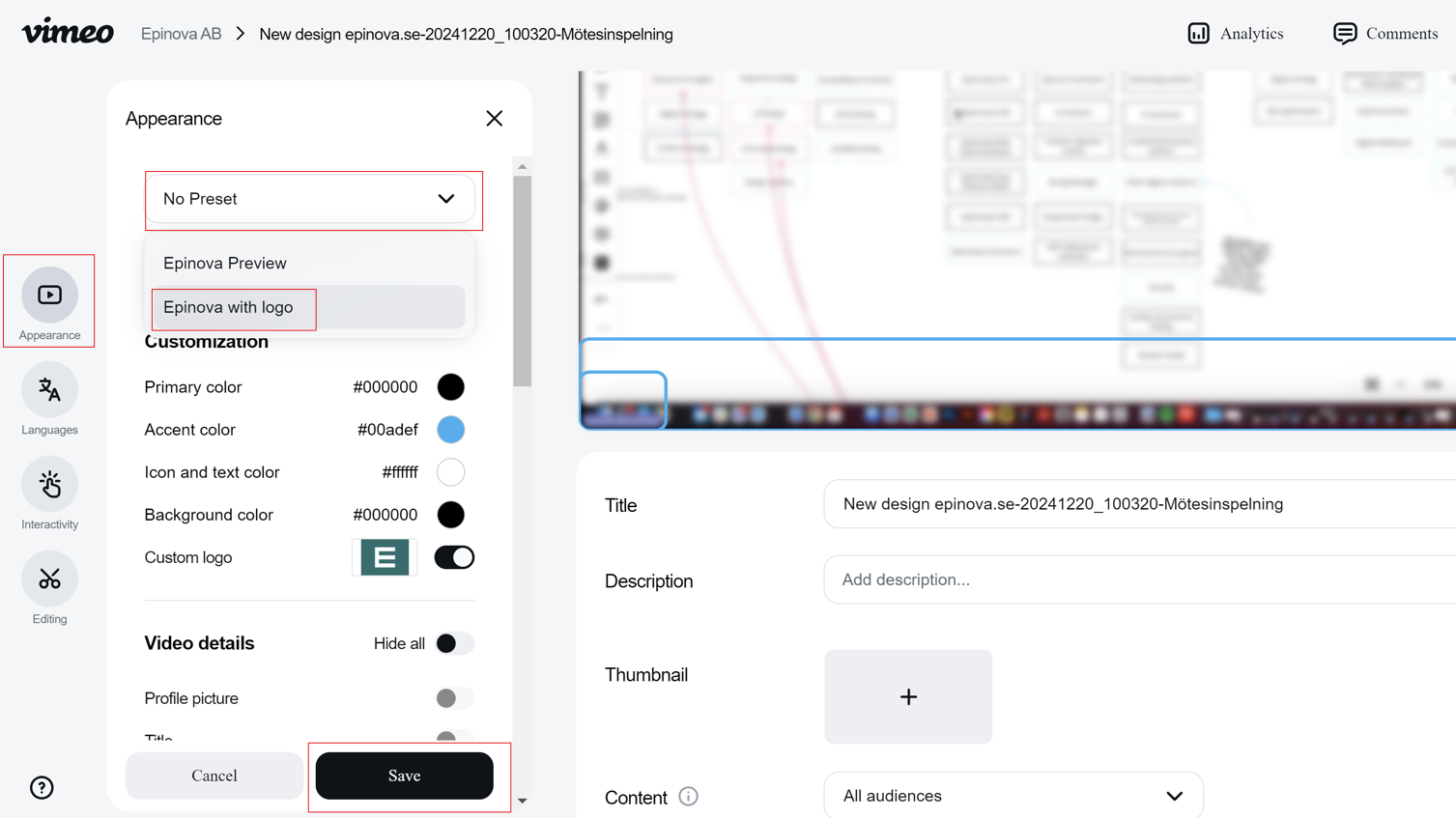The image size is (1456, 818).
Task: Click the Analytics chart icon
Action: pos(1198,33)
